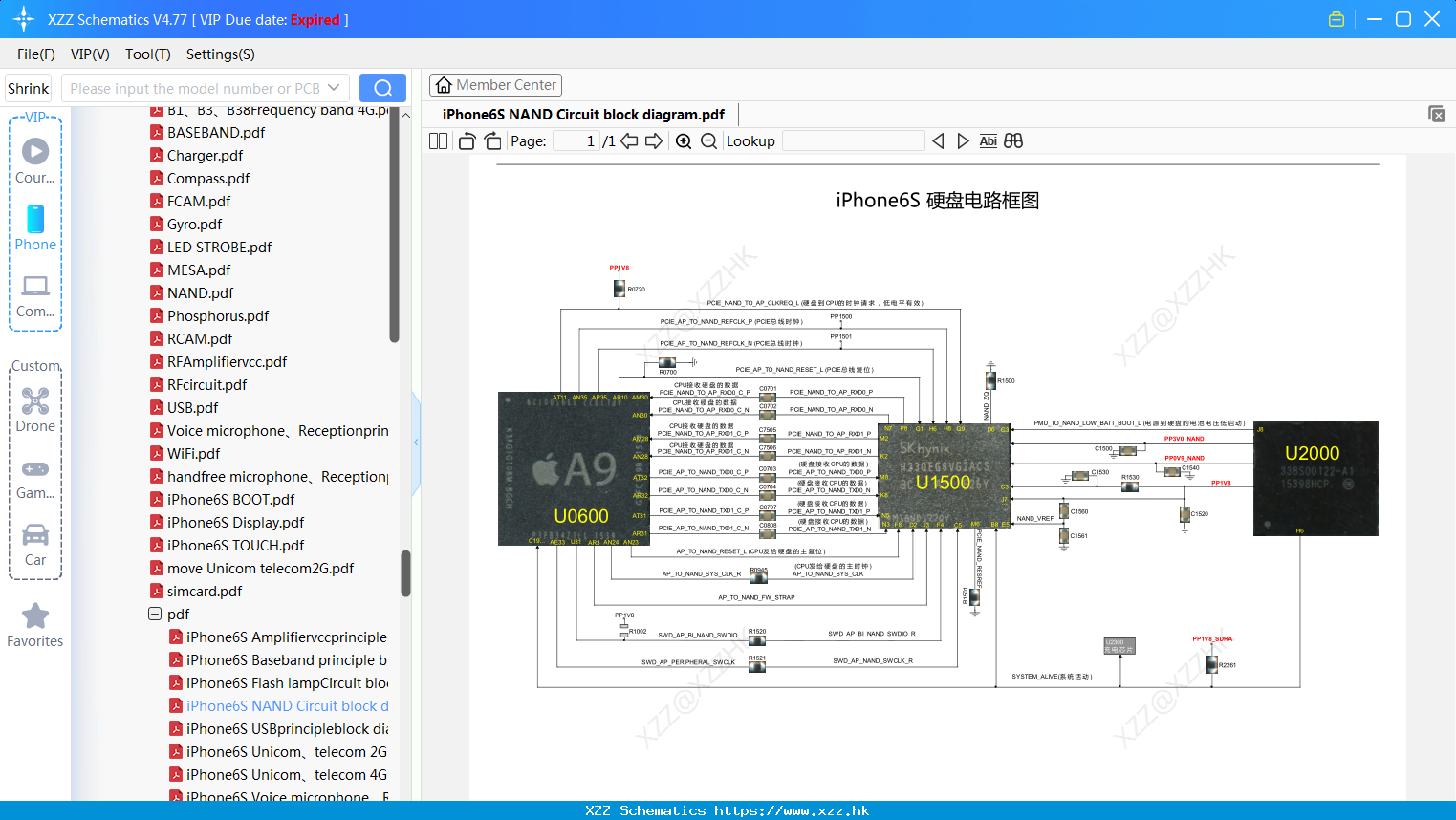Open the Drone category
This screenshot has height=820, width=1456.
35,410
